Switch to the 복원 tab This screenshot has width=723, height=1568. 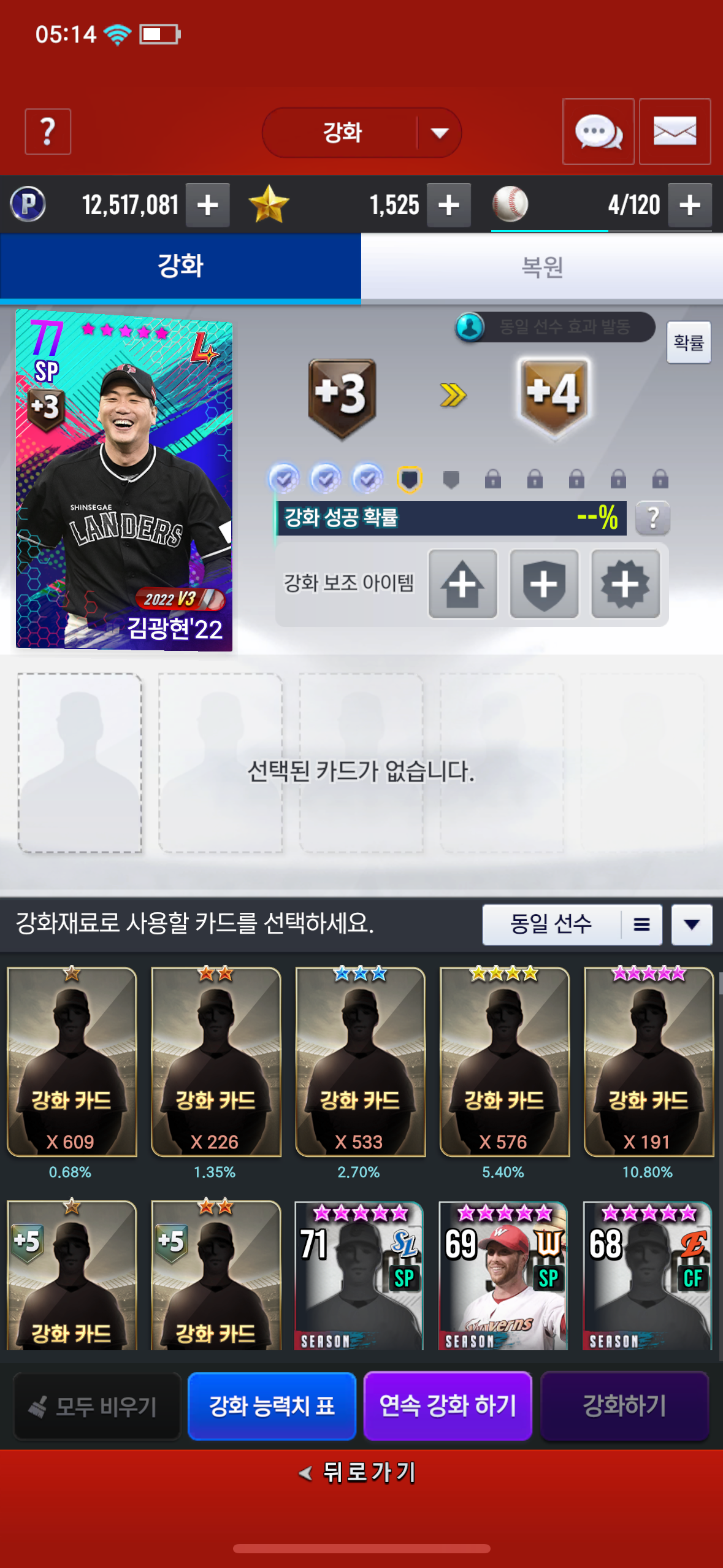(x=542, y=267)
